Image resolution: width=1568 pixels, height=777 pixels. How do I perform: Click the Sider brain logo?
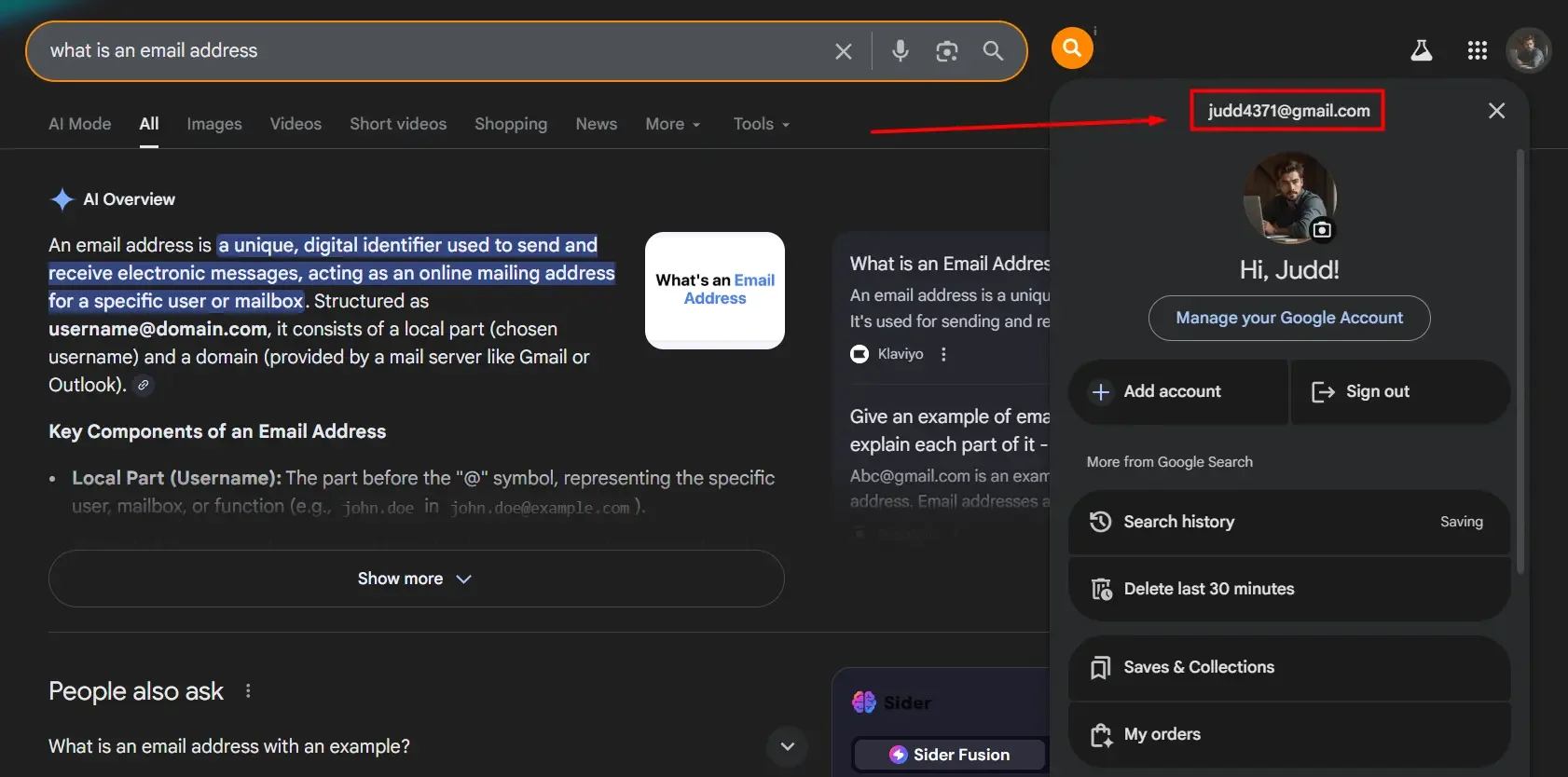[x=863, y=702]
